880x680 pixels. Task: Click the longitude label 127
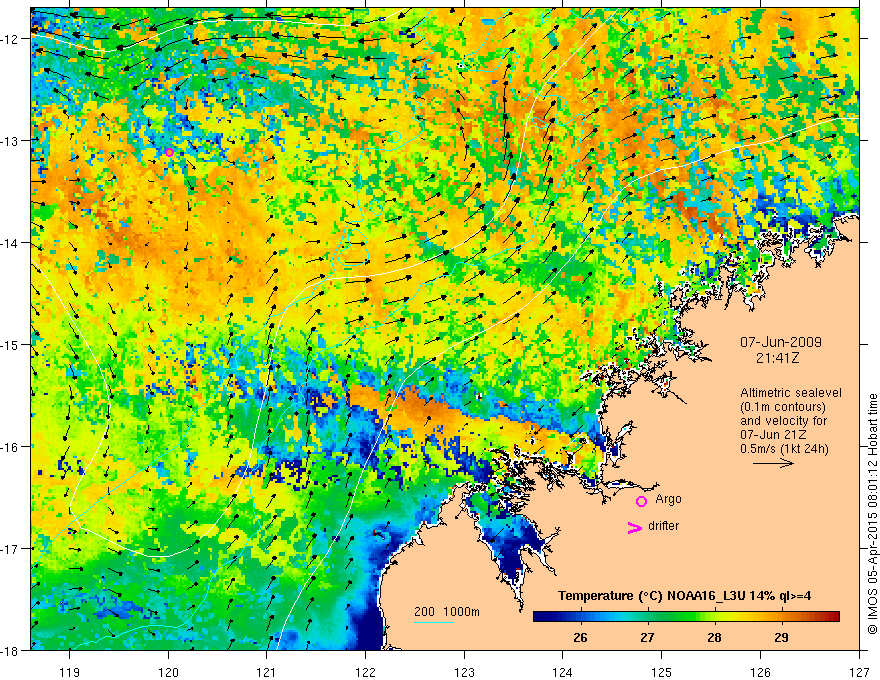[859, 672]
